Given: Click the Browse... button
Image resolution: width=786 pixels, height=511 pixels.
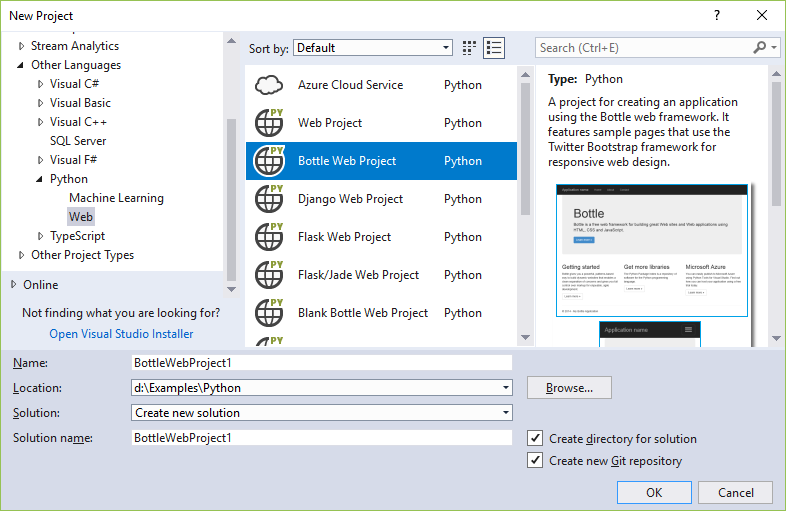Looking at the screenshot, I should 569,388.
